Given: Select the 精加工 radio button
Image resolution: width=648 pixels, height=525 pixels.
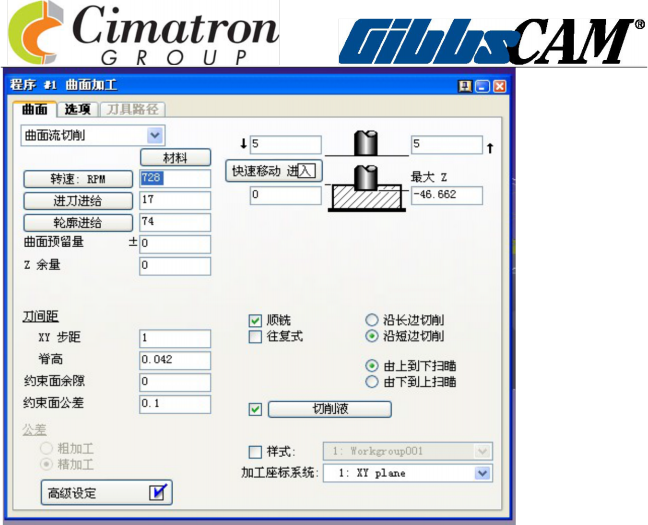Looking at the screenshot, I should [46, 464].
